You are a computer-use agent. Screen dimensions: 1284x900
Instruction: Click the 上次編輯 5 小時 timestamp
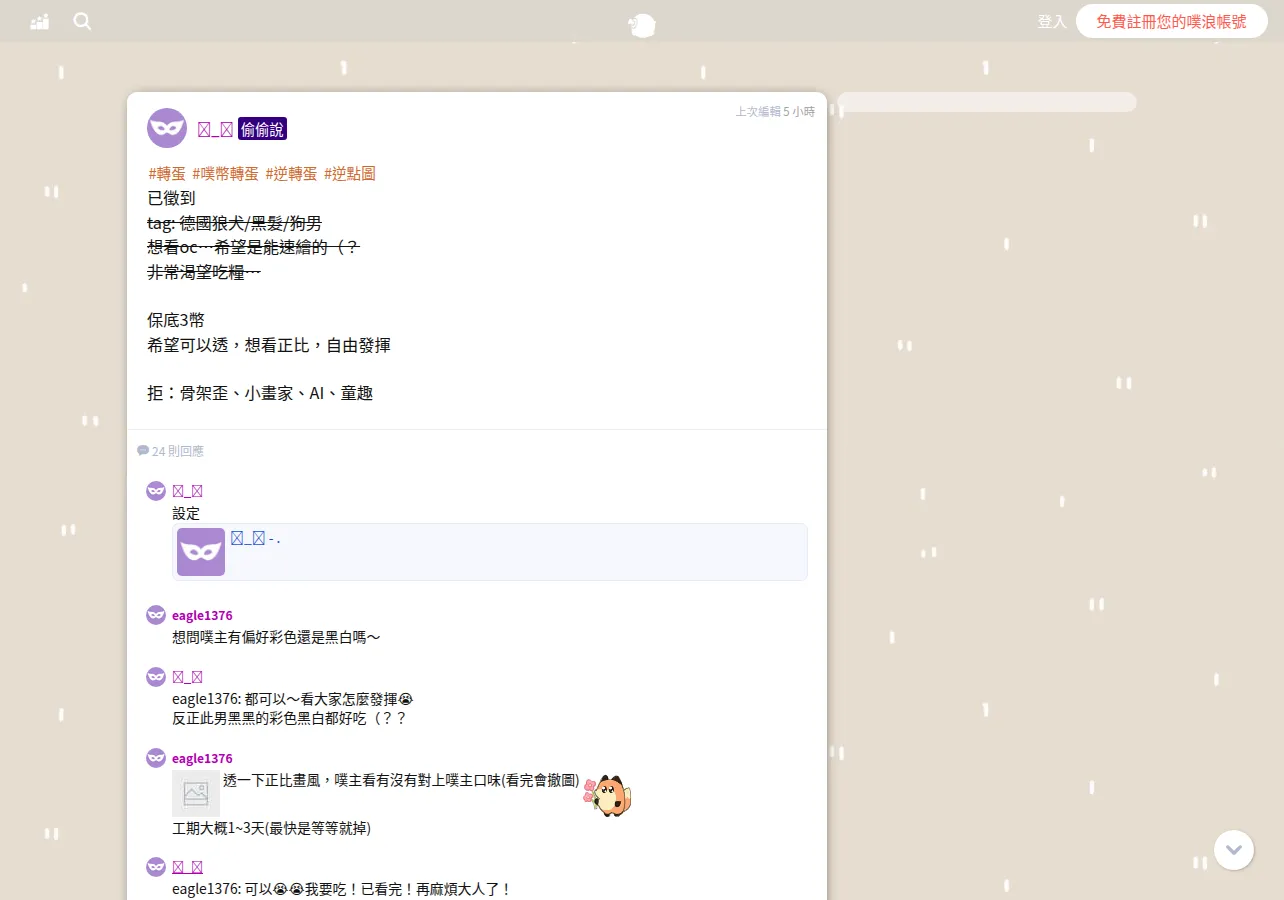tap(775, 112)
